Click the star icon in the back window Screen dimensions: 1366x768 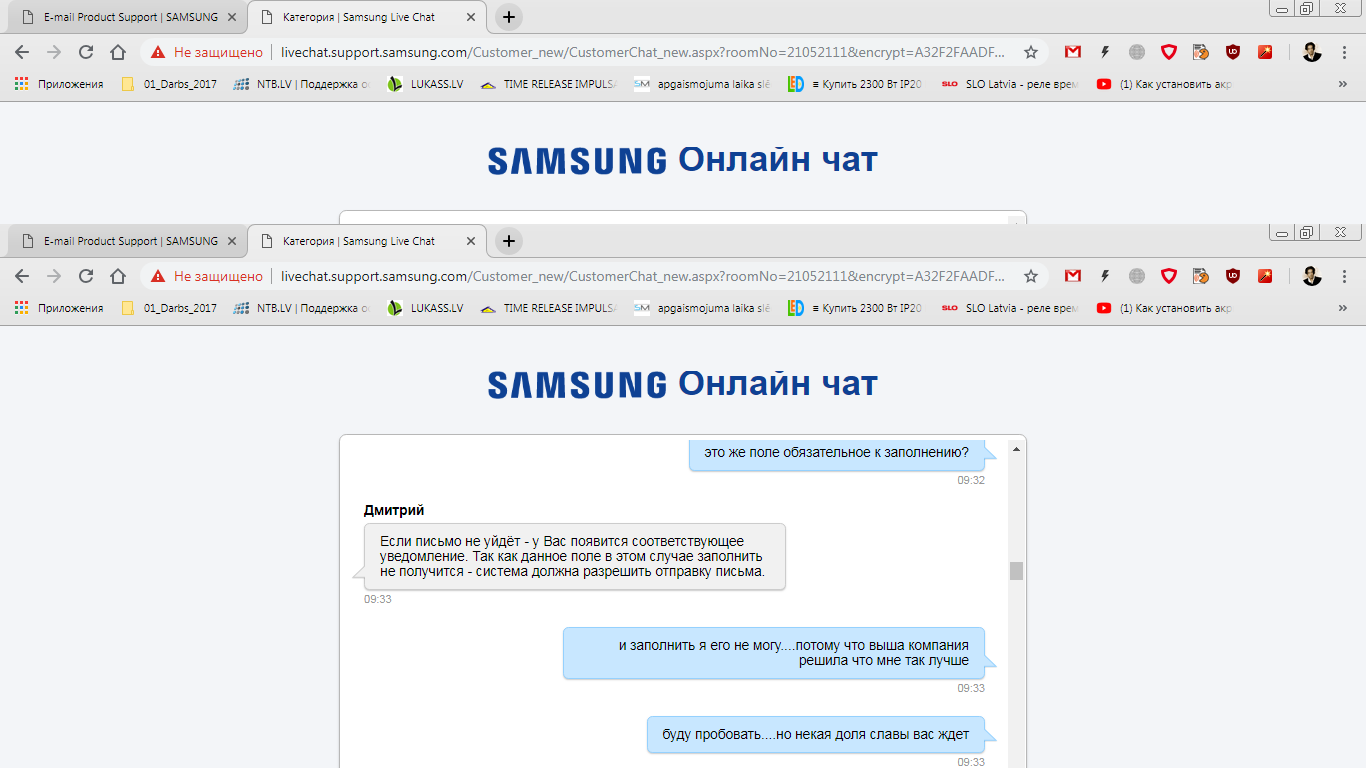click(x=1031, y=52)
